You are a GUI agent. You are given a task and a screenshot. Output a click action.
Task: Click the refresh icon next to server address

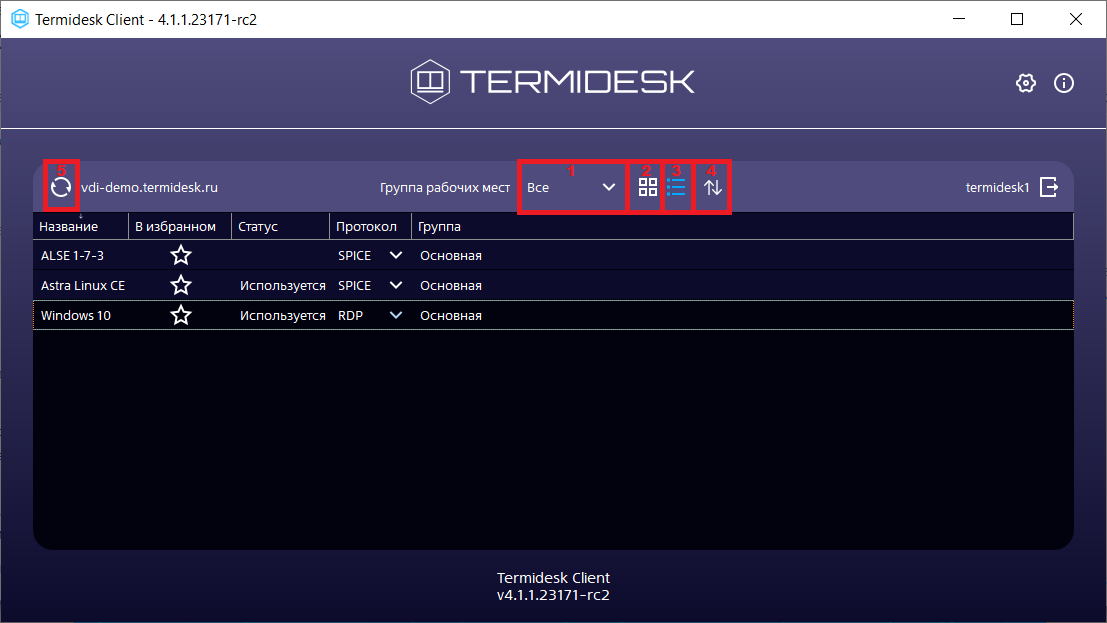(x=61, y=187)
